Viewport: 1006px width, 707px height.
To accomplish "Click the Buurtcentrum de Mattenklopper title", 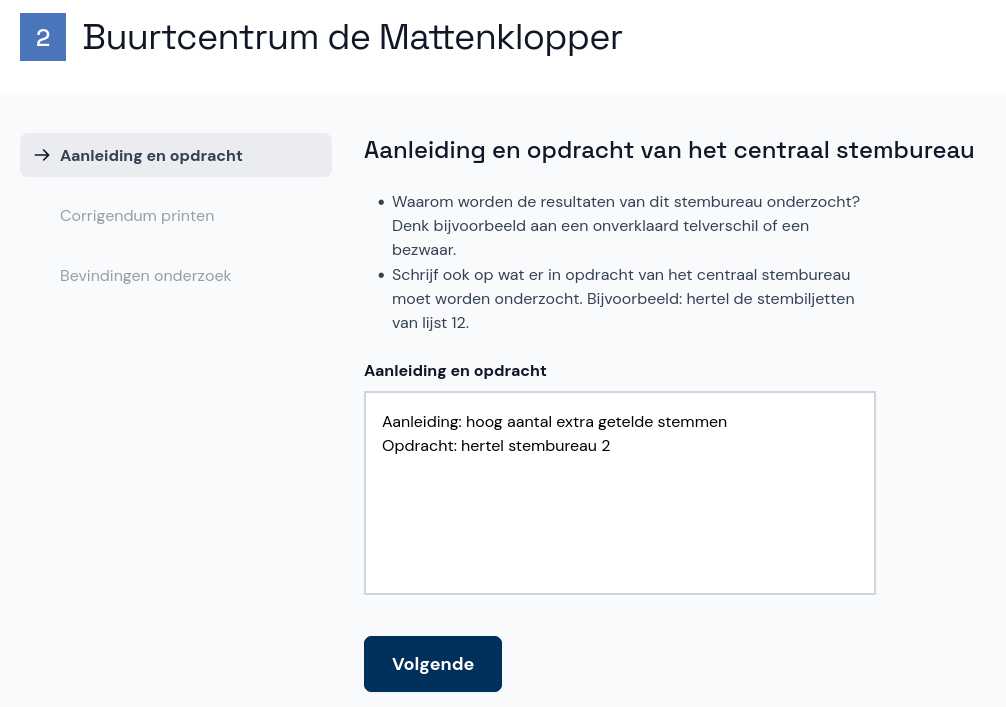I will tap(352, 37).
